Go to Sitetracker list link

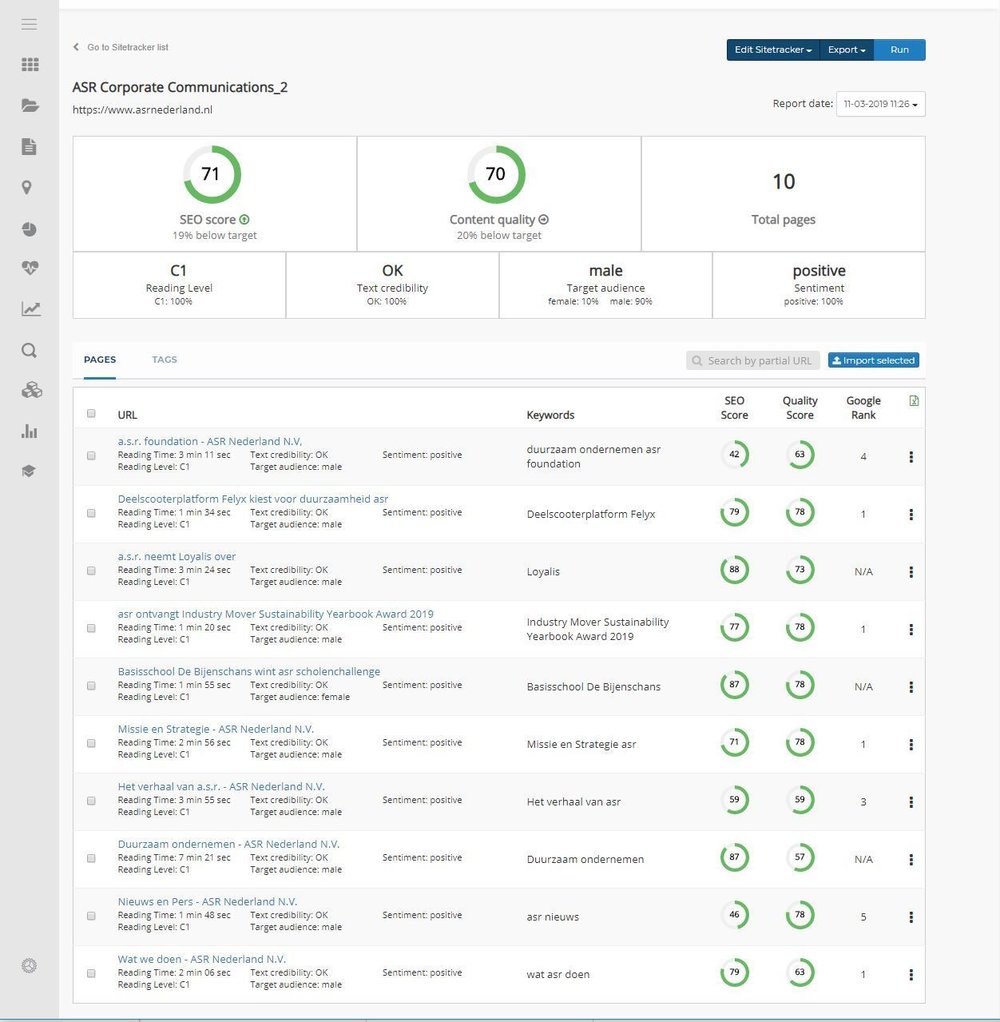(x=121, y=47)
